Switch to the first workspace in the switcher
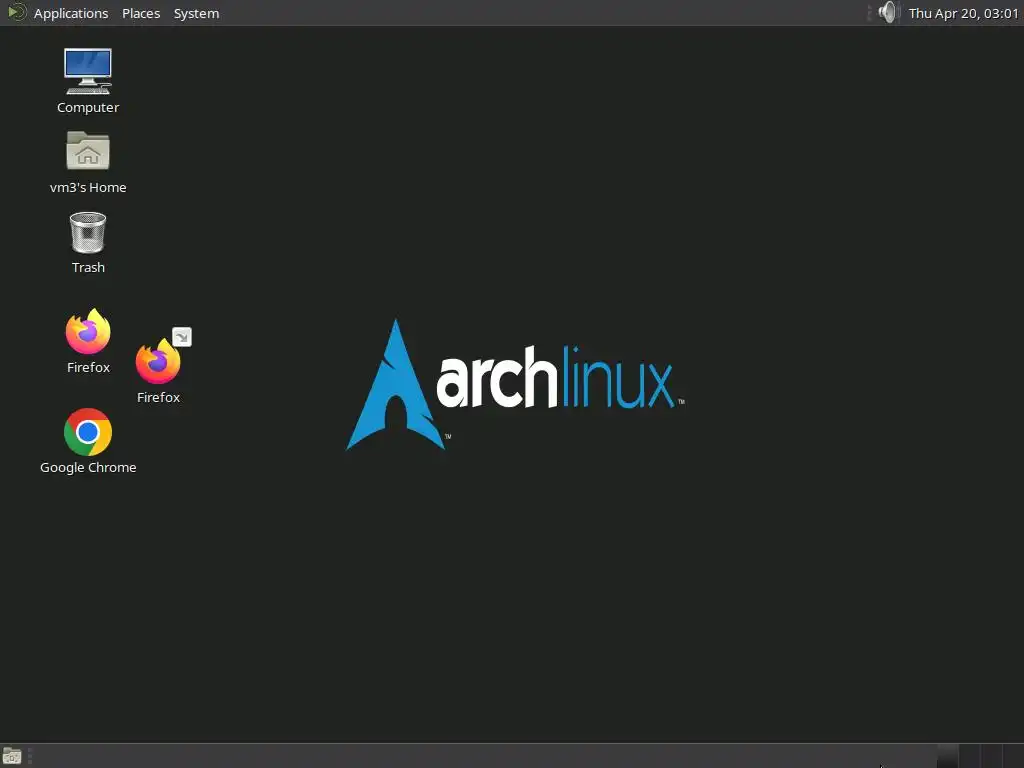Viewport: 1024px width, 768px height. (948, 756)
